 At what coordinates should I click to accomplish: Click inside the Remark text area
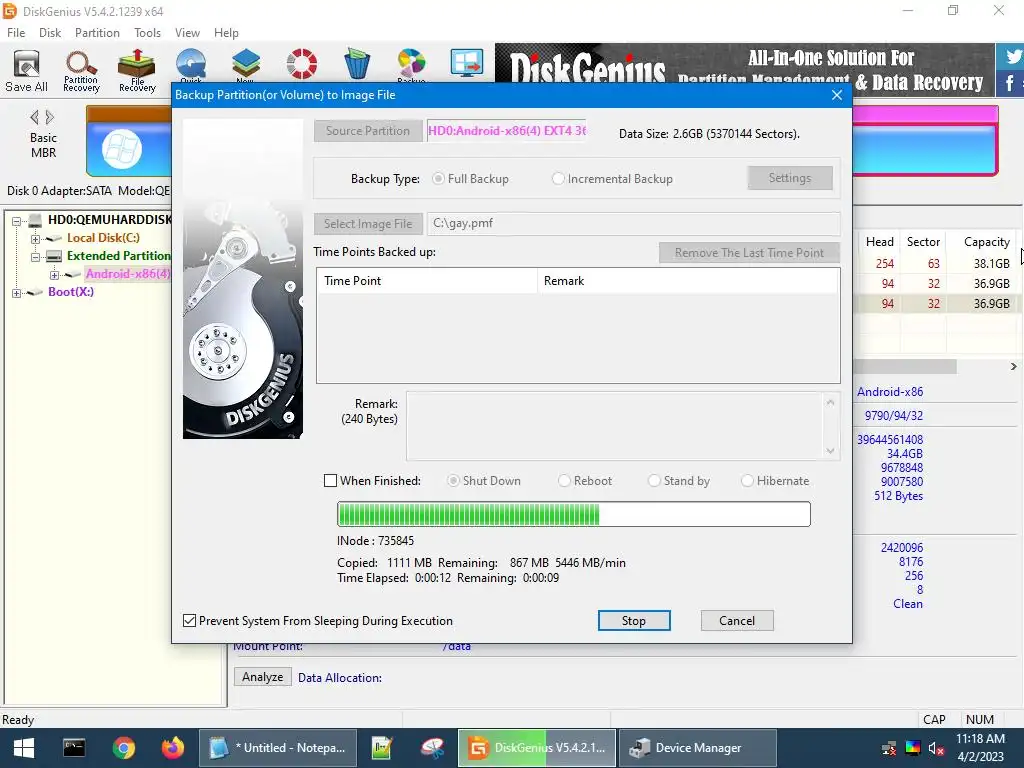(x=613, y=426)
